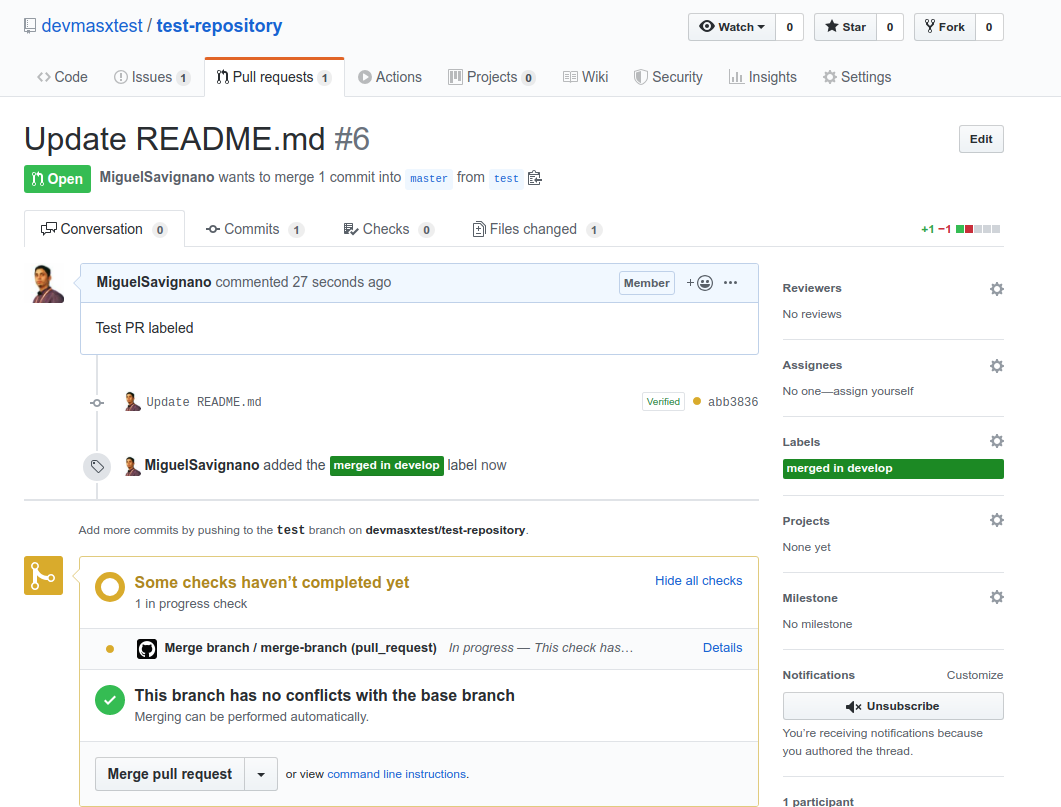Viewport: 1061px width, 807px height.
Task: Go to the Code tab
Action: (62, 77)
